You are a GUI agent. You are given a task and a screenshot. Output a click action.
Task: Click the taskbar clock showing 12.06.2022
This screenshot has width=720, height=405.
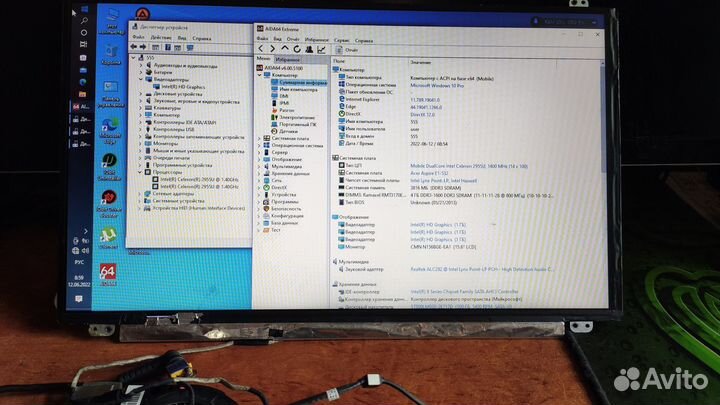click(x=79, y=281)
